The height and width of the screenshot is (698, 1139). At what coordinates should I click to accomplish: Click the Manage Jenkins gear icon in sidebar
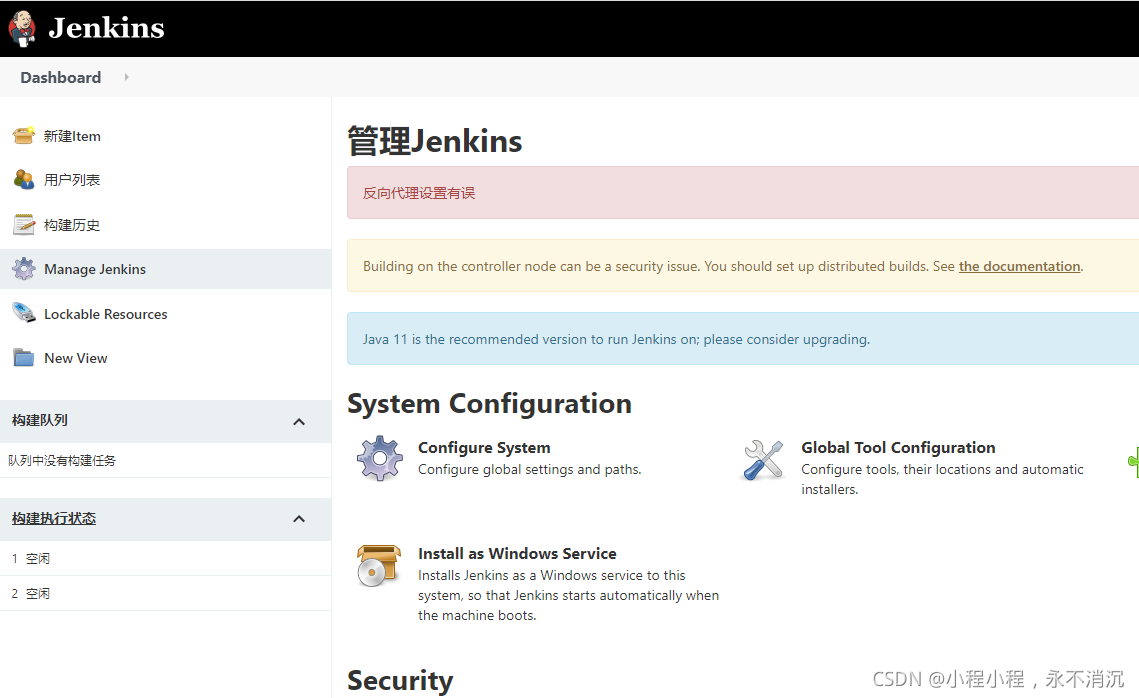[x=23, y=269]
